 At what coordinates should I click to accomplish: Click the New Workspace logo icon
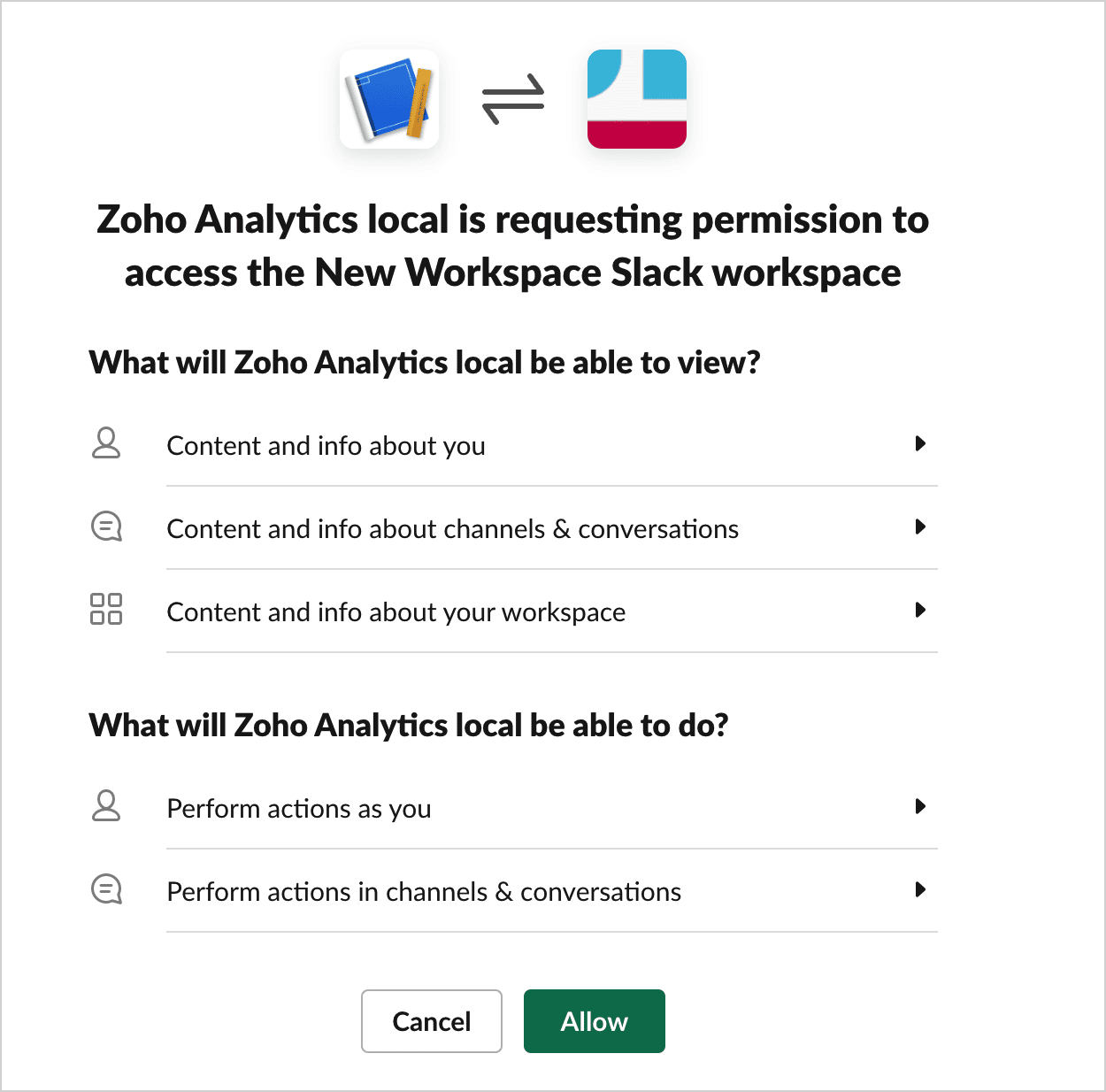[637, 99]
